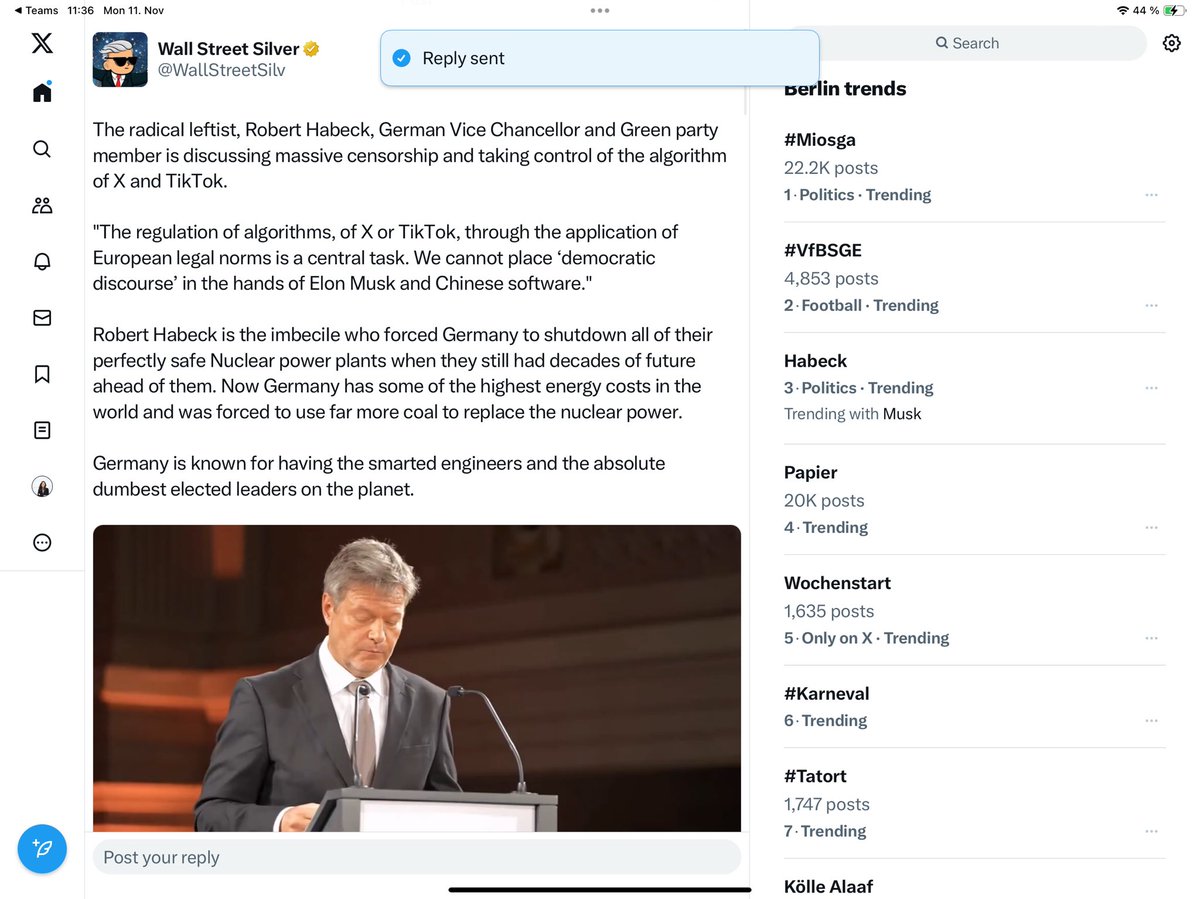
Task: Tap the iPad multitasking three dots
Action: pos(600,10)
